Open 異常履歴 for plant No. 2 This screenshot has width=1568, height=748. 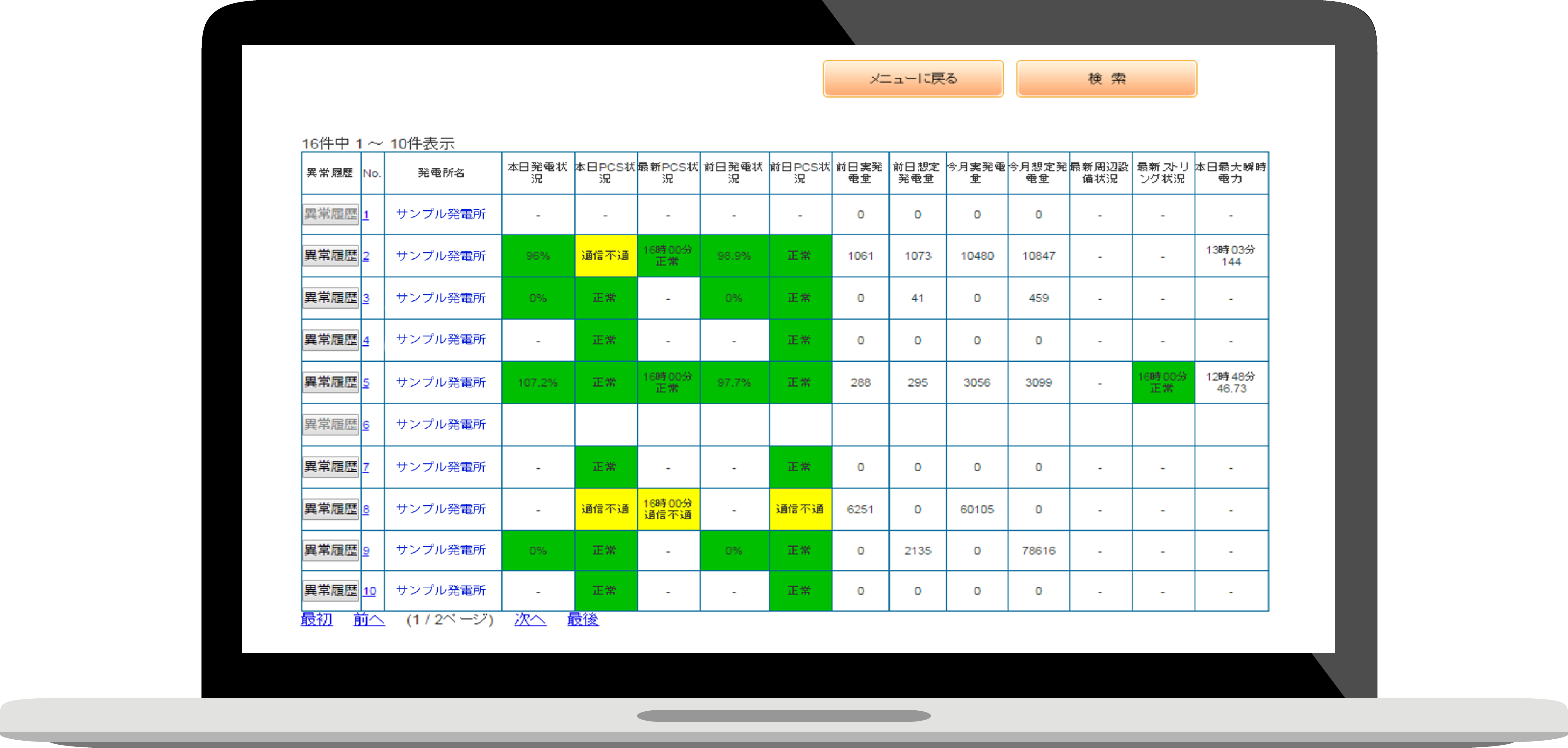[x=330, y=256]
